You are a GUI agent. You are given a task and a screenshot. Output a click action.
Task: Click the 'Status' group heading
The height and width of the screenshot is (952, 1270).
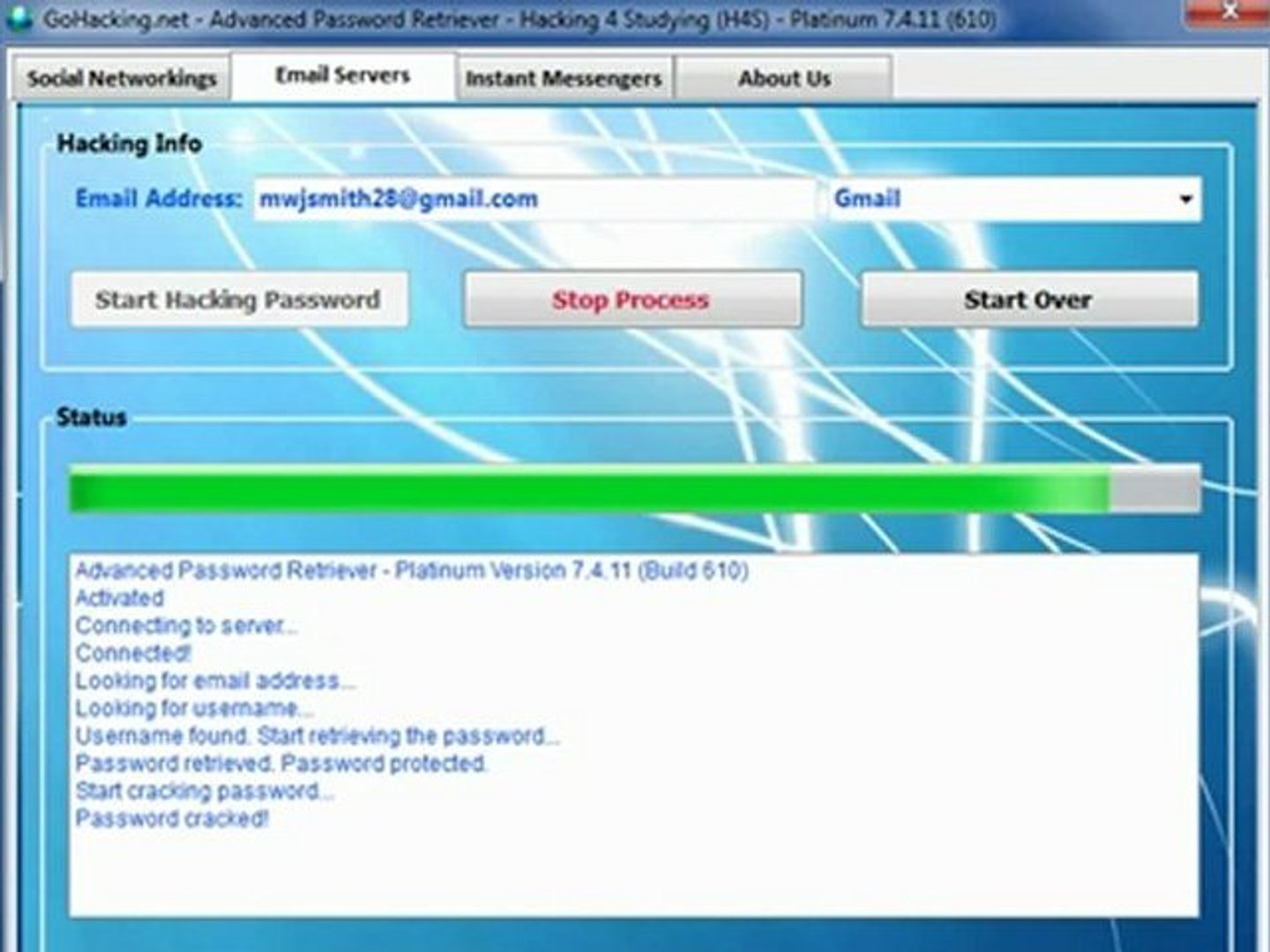[x=92, y=417]
